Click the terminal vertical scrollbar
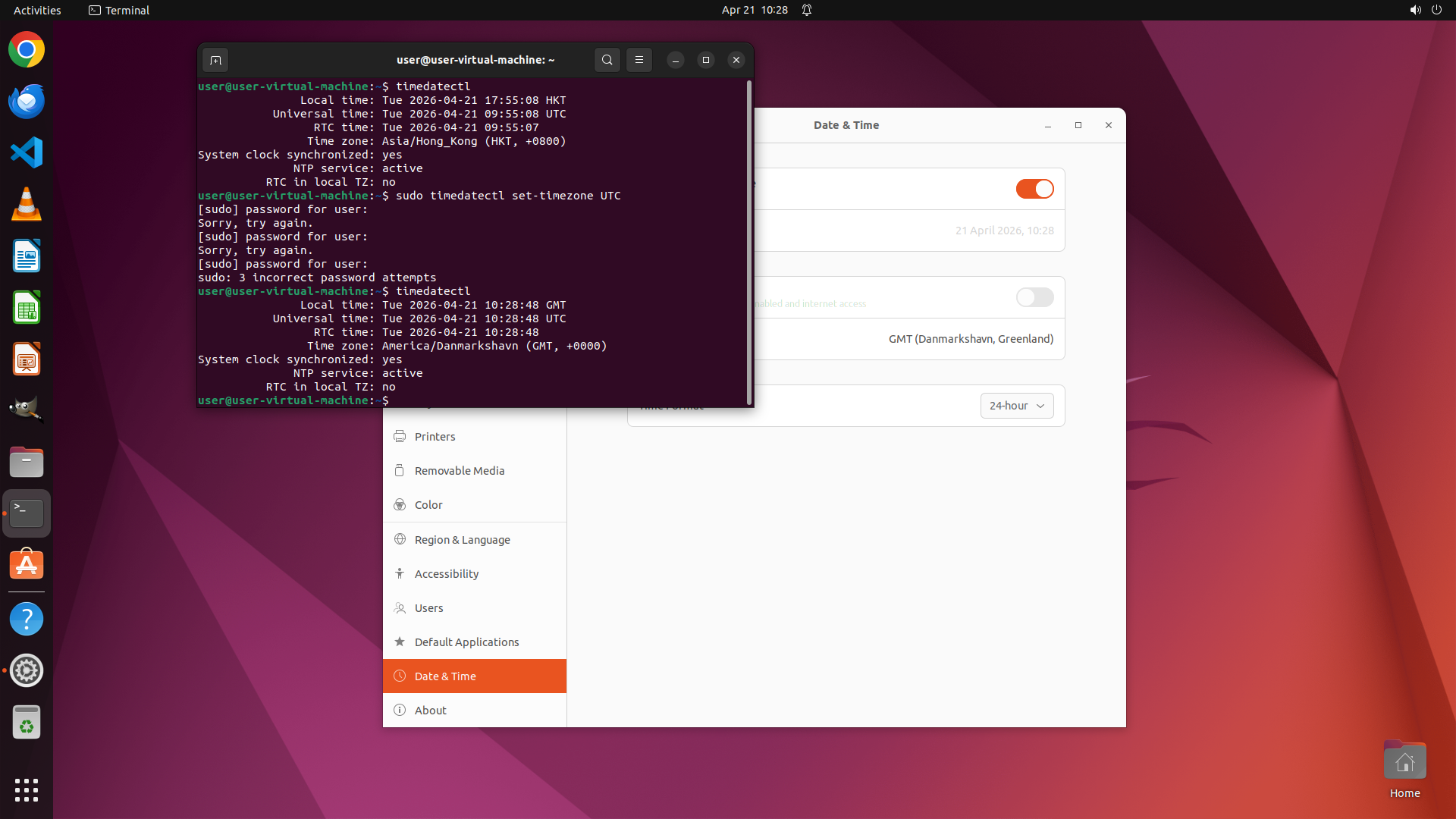The image size is (1456, 819). (749, 243)
